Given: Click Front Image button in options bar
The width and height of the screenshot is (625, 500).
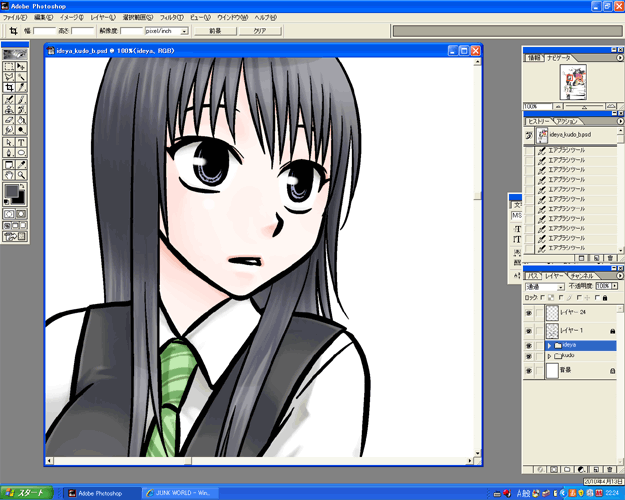Looking at the screenshot, I should [x=216, y=31].
